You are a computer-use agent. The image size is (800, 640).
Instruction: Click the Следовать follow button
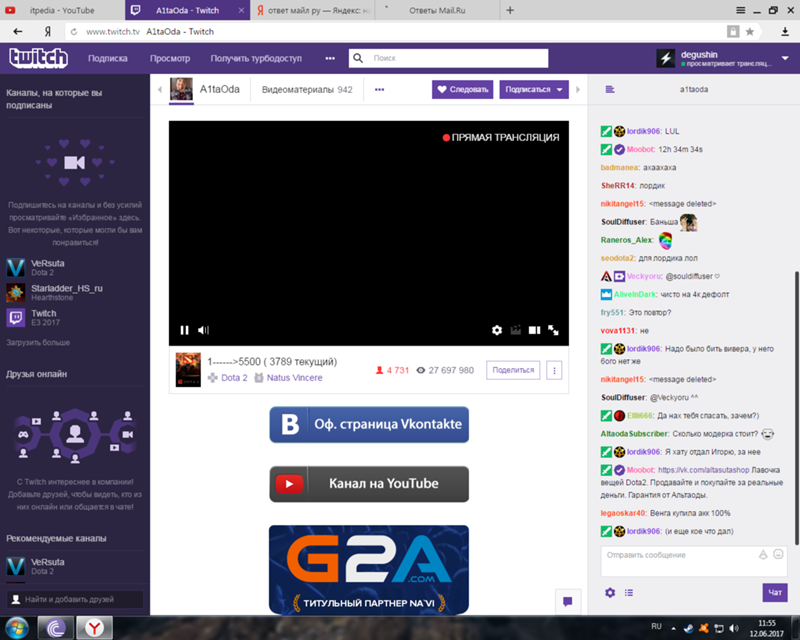click(x=462, y=89)
